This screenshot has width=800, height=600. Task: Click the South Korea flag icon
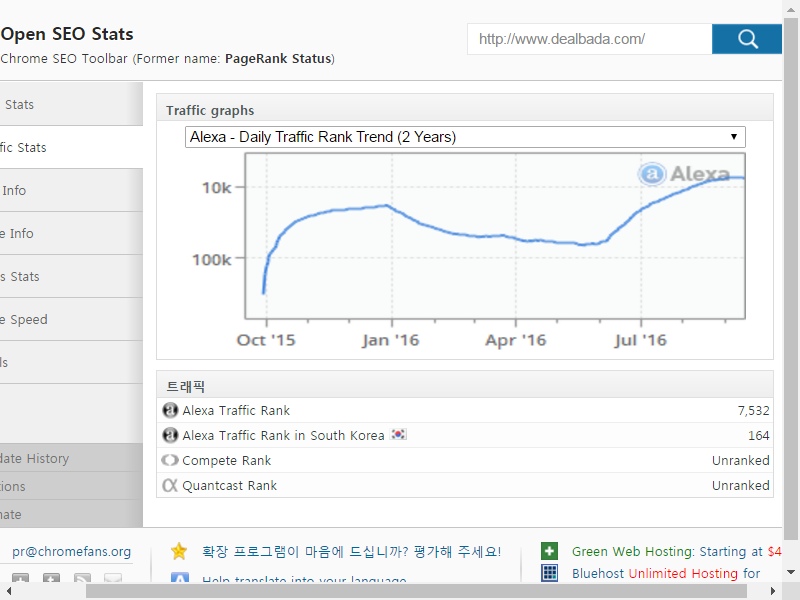pos(399,436)
